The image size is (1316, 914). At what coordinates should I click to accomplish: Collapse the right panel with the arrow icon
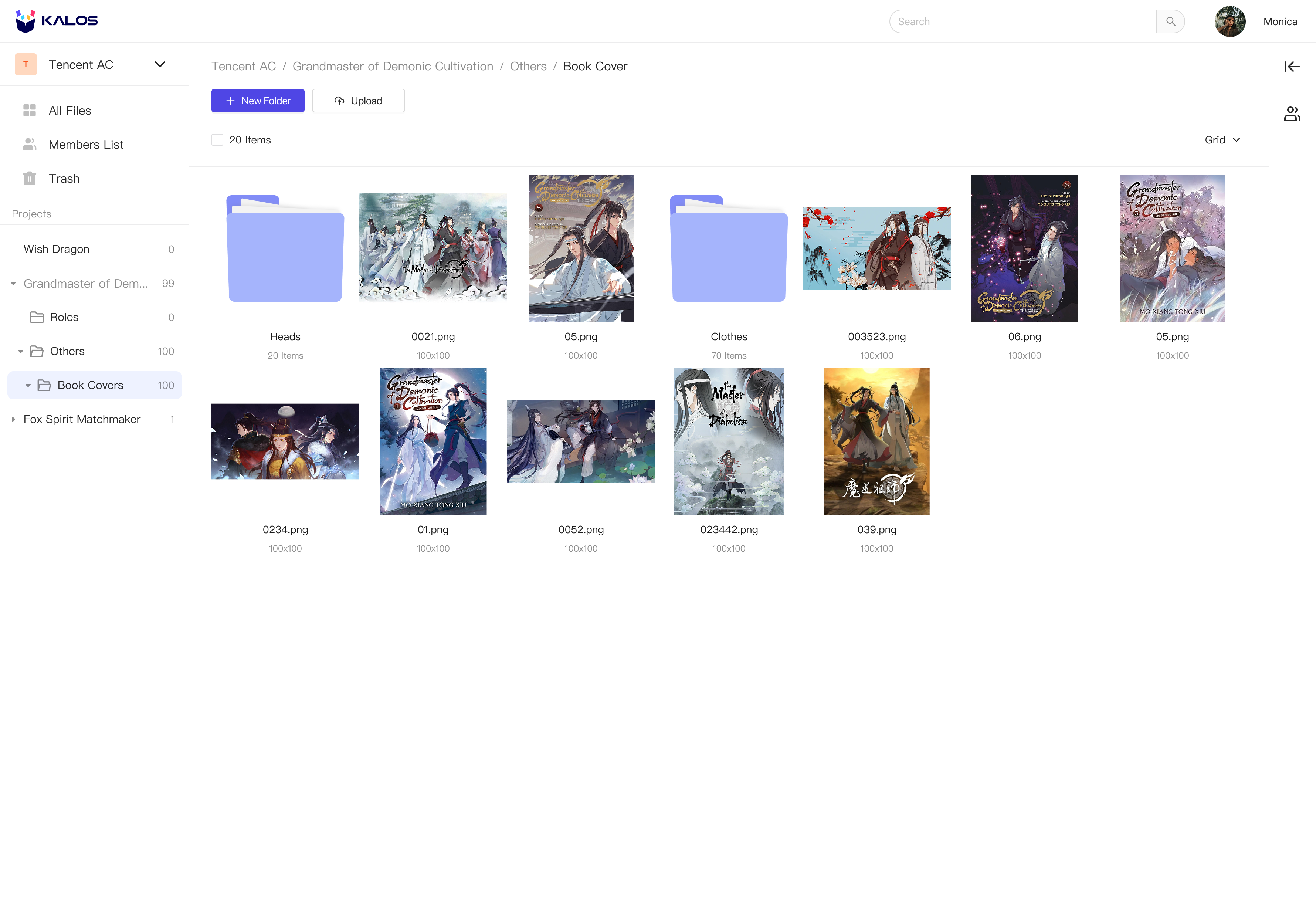(x=1292, y=67)
